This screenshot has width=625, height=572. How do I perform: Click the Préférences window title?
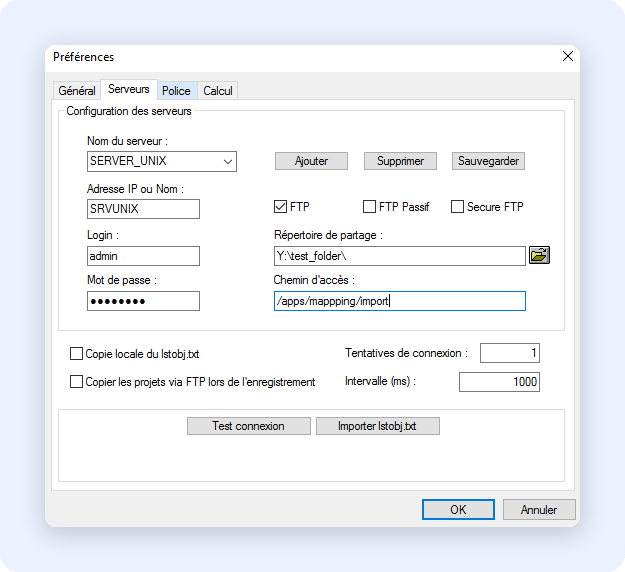pyautogui.click(x=83, y=57)
